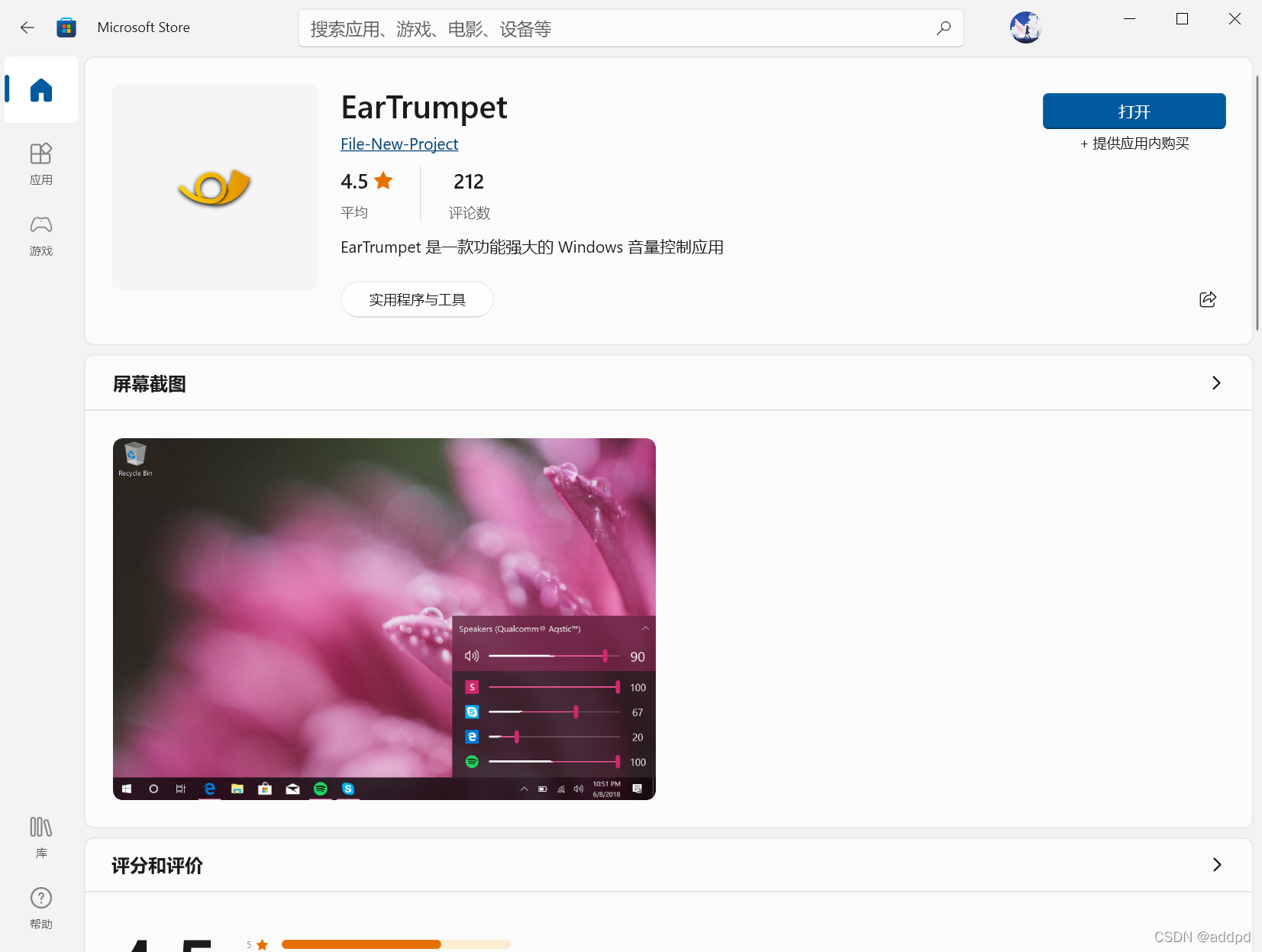Click the 4.5 star average rating
The height and width of the screenshot is (952, 1262).
click(366, 194)
